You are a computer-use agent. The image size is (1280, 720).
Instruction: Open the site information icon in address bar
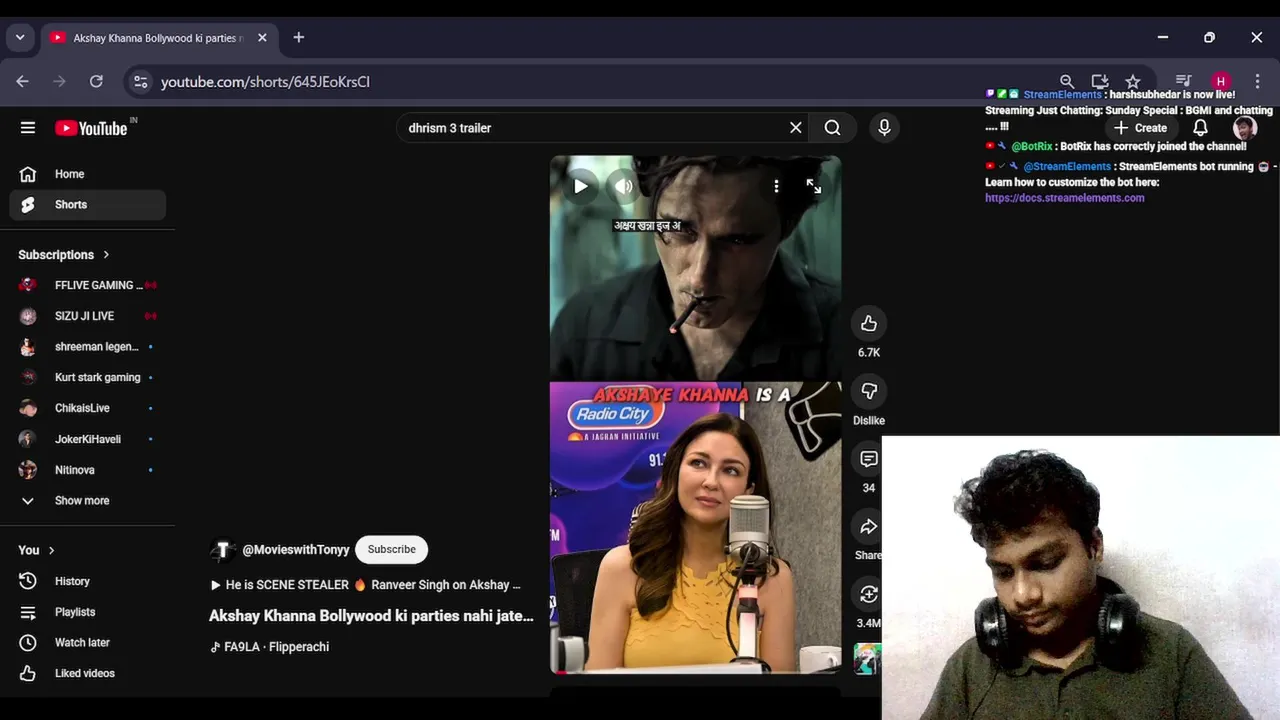[x=141, y=82]
